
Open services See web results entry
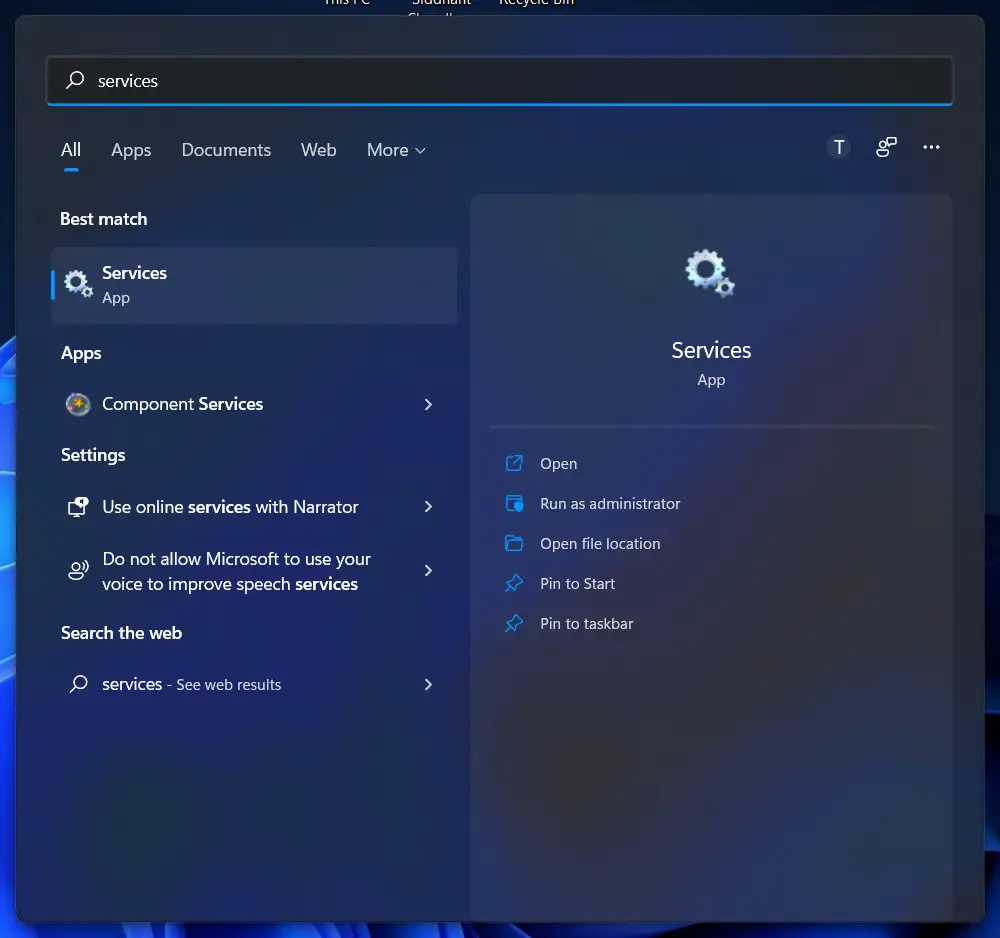pyautogui.click(x=254, y=684)
